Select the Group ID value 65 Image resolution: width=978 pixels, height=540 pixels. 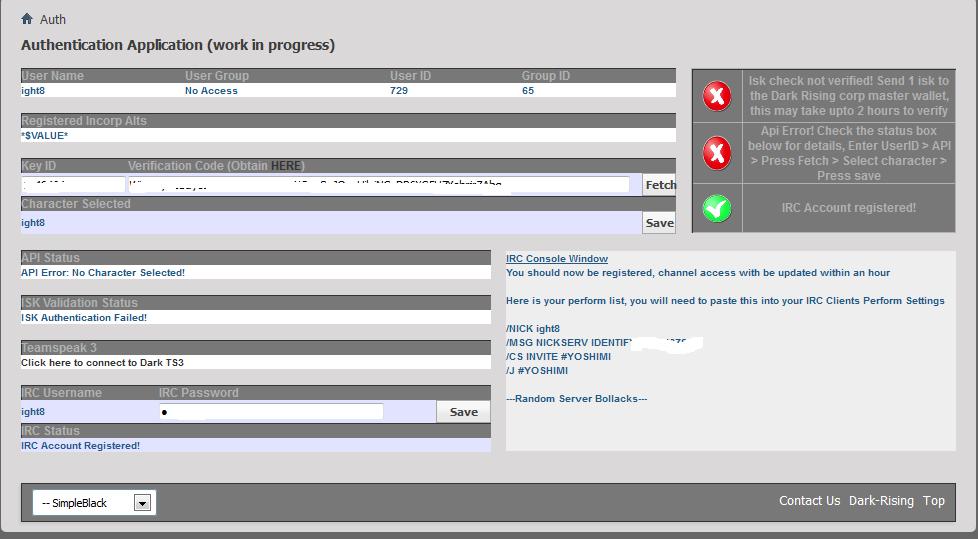coord(528,90)
